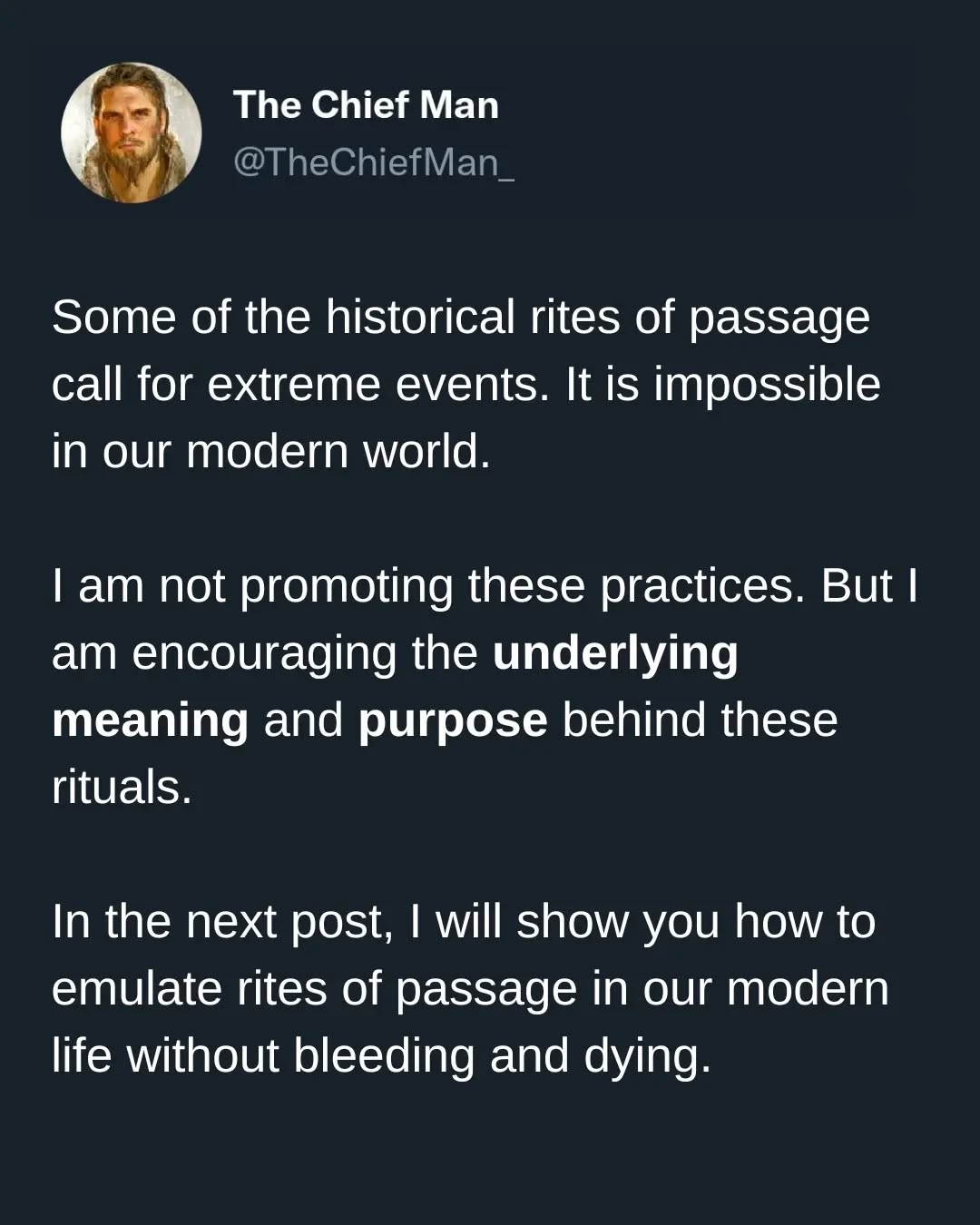Open "The Chief Man" display name
The height and width of the screenshot is (1225, 980).
(x=366, y=105)
